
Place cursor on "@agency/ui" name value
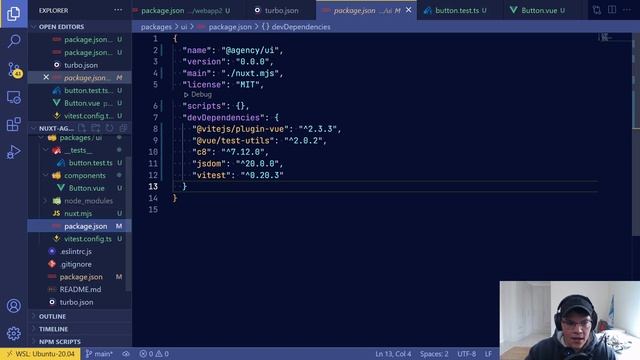tap(250, 50)
